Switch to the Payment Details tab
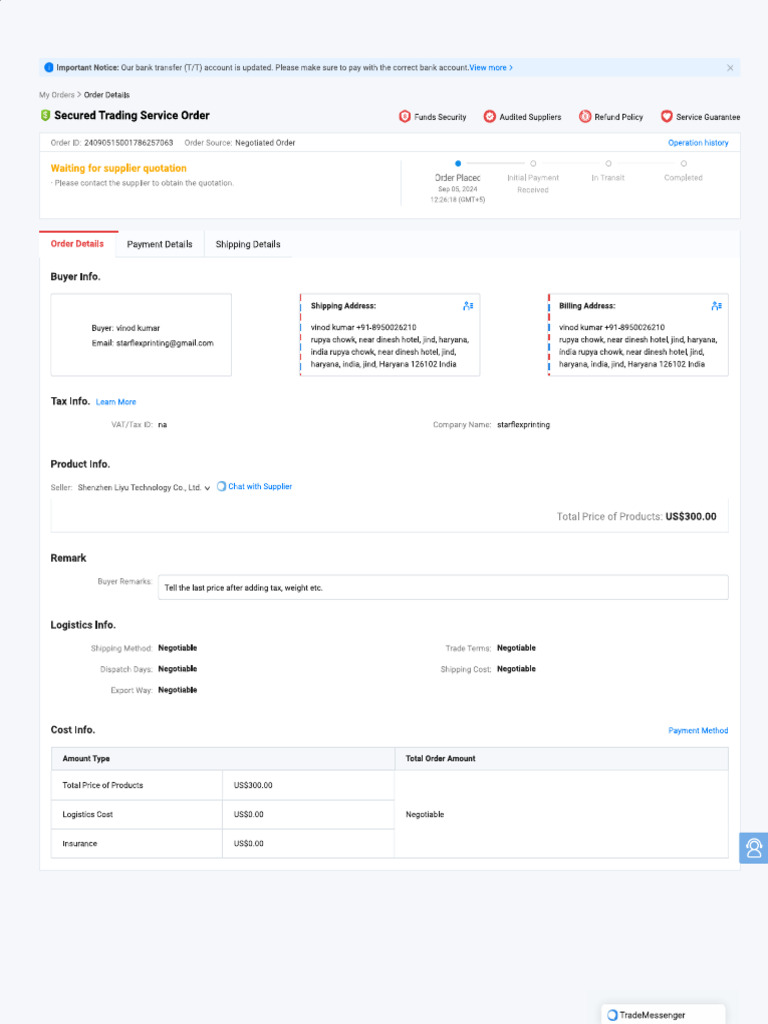 [x=160, y=244]
